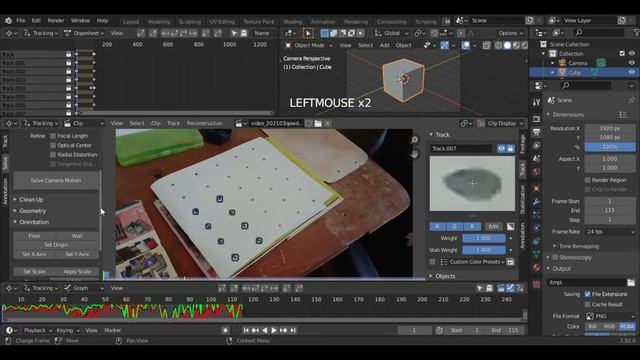Click the Set Origin button
640x360 pixels.
click(56, 245)
